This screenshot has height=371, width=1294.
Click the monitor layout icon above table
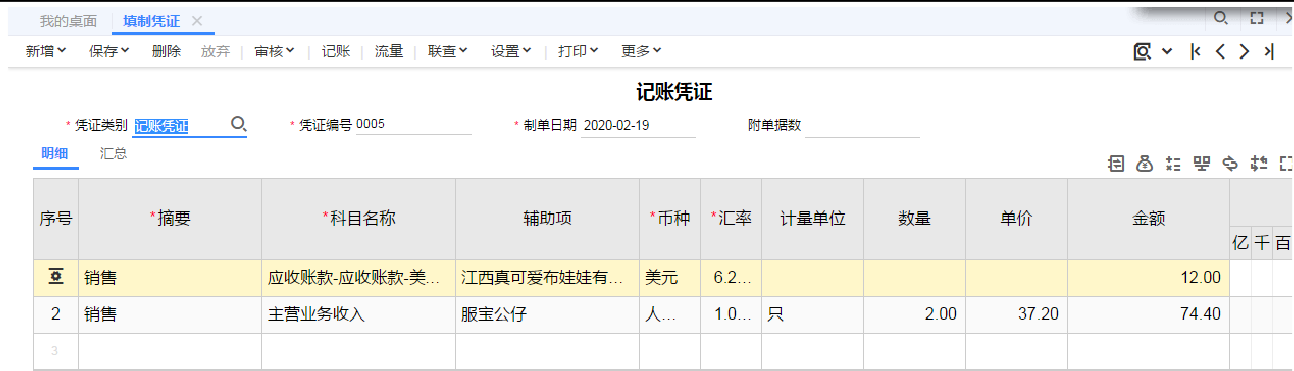[1202, 164]
